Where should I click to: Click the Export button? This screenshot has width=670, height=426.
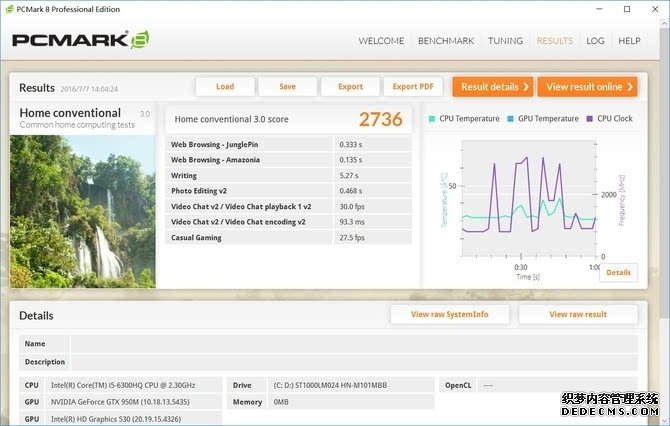350,87
